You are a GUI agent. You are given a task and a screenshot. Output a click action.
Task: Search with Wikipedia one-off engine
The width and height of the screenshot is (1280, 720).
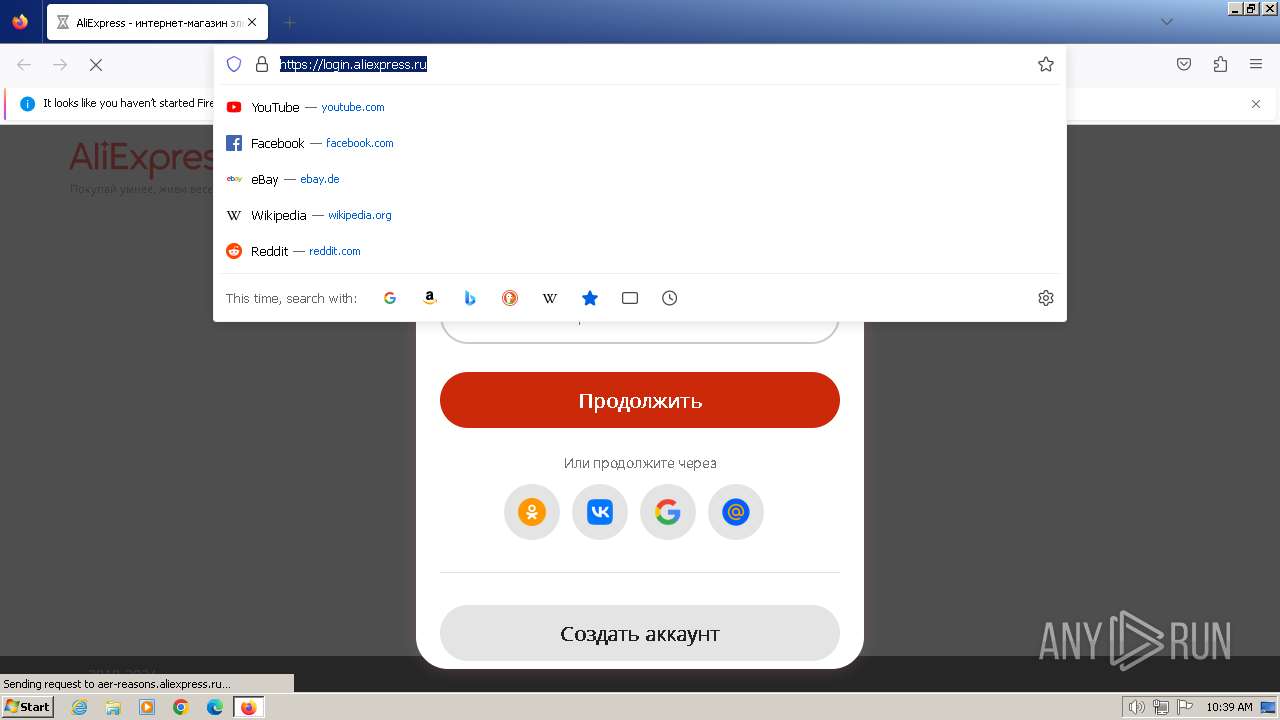pos(550,298)
